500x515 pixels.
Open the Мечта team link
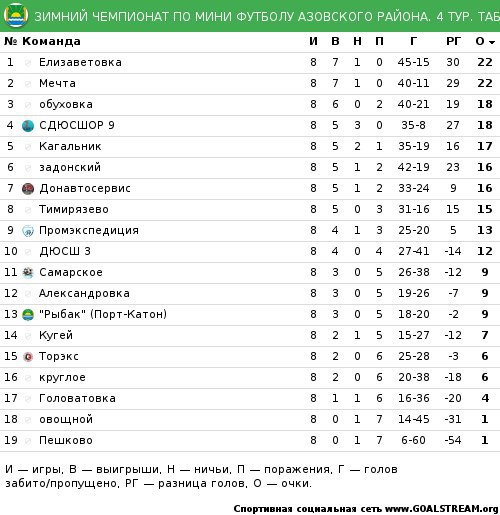coord(57,83)
